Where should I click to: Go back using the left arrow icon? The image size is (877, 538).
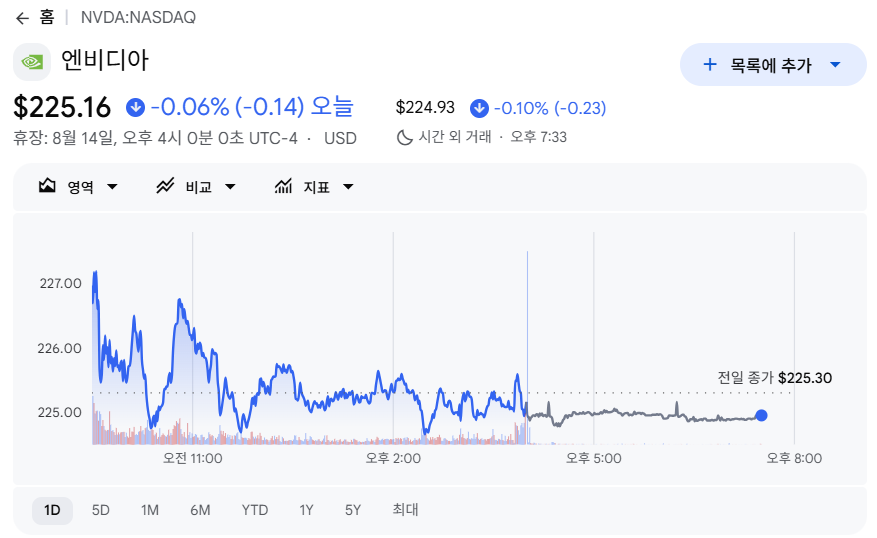click(x=22, y=18)
